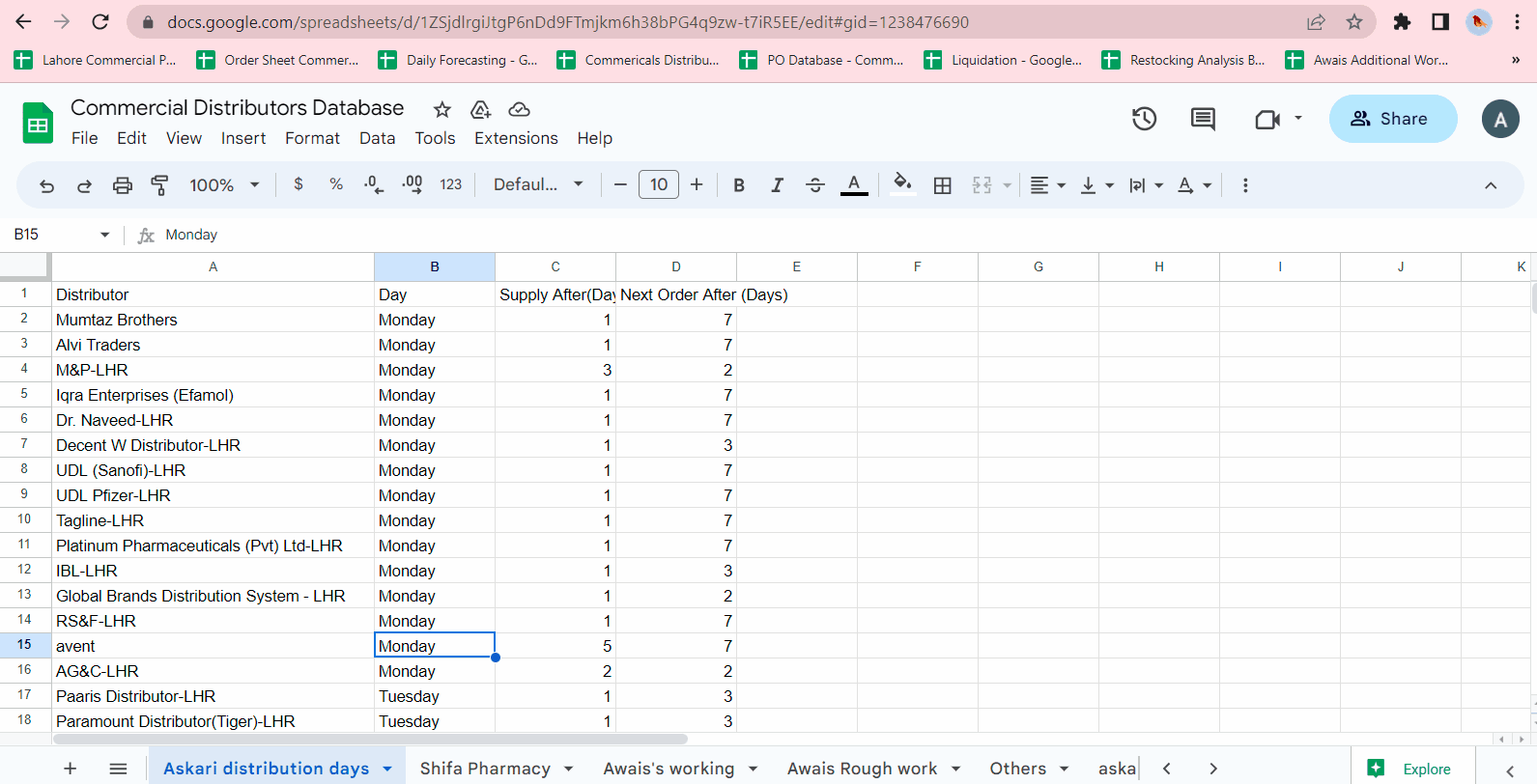Format as percent with % icon
The width and height of the screenshot is (1537, 784).
pyautogui.click(x=336, y=184)
